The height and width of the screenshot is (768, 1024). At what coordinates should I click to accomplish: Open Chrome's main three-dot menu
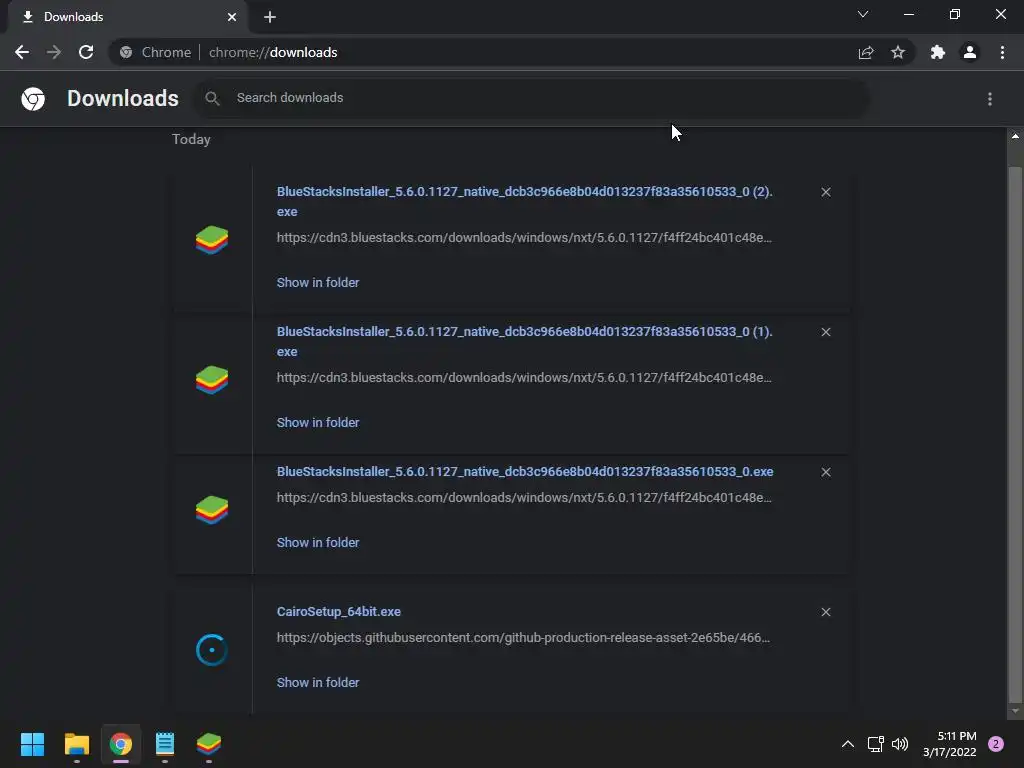[1002, 52]
